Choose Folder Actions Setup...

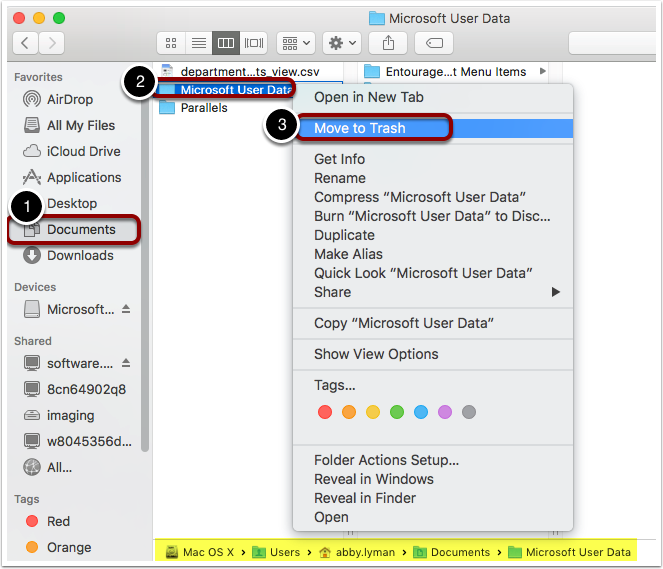[433, 460]
